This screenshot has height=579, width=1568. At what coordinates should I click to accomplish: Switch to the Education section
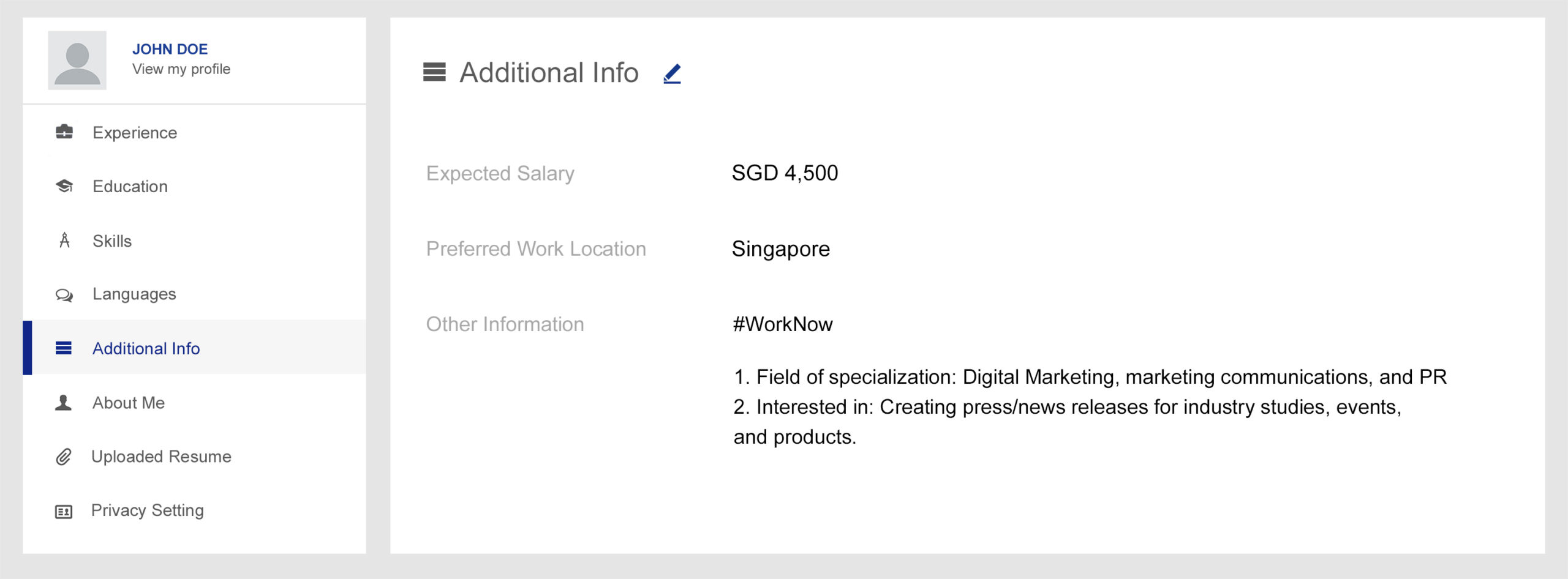coord(129,186)
